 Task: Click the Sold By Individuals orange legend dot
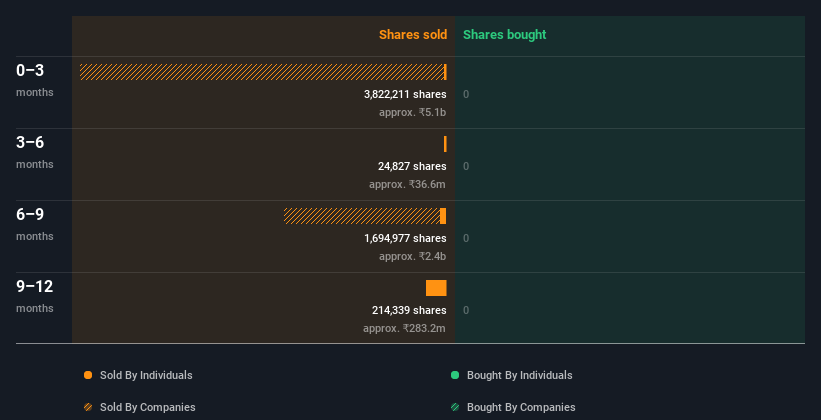tap(88, 375)
